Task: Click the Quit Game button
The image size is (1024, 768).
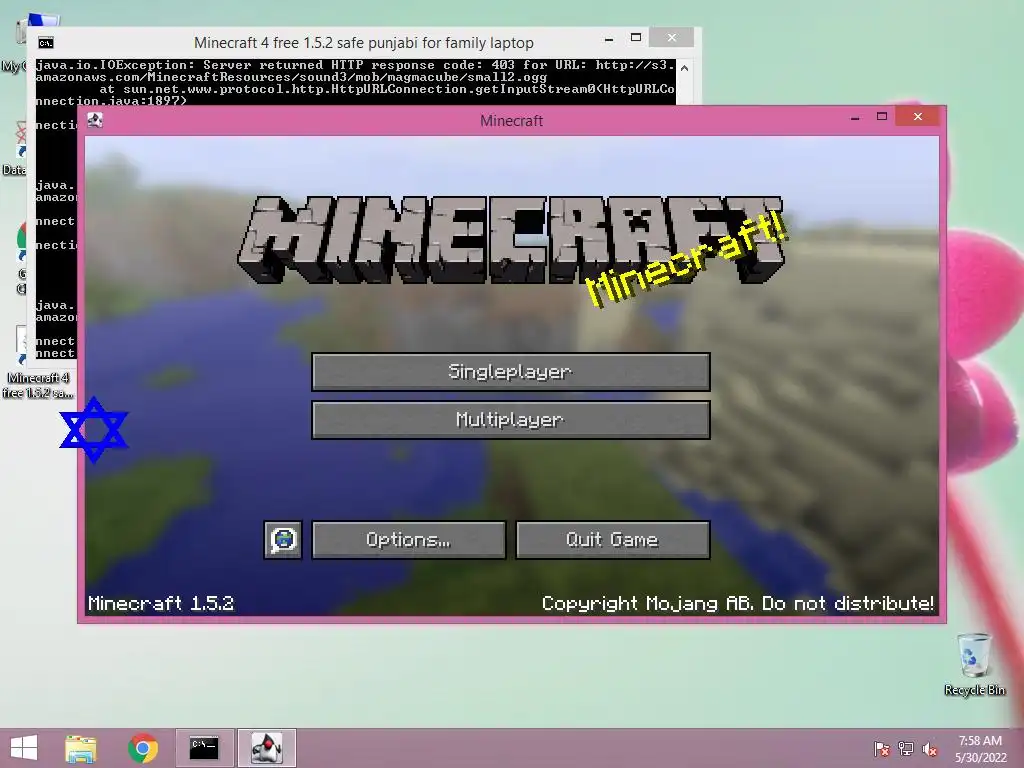Action: pos(613,540)
